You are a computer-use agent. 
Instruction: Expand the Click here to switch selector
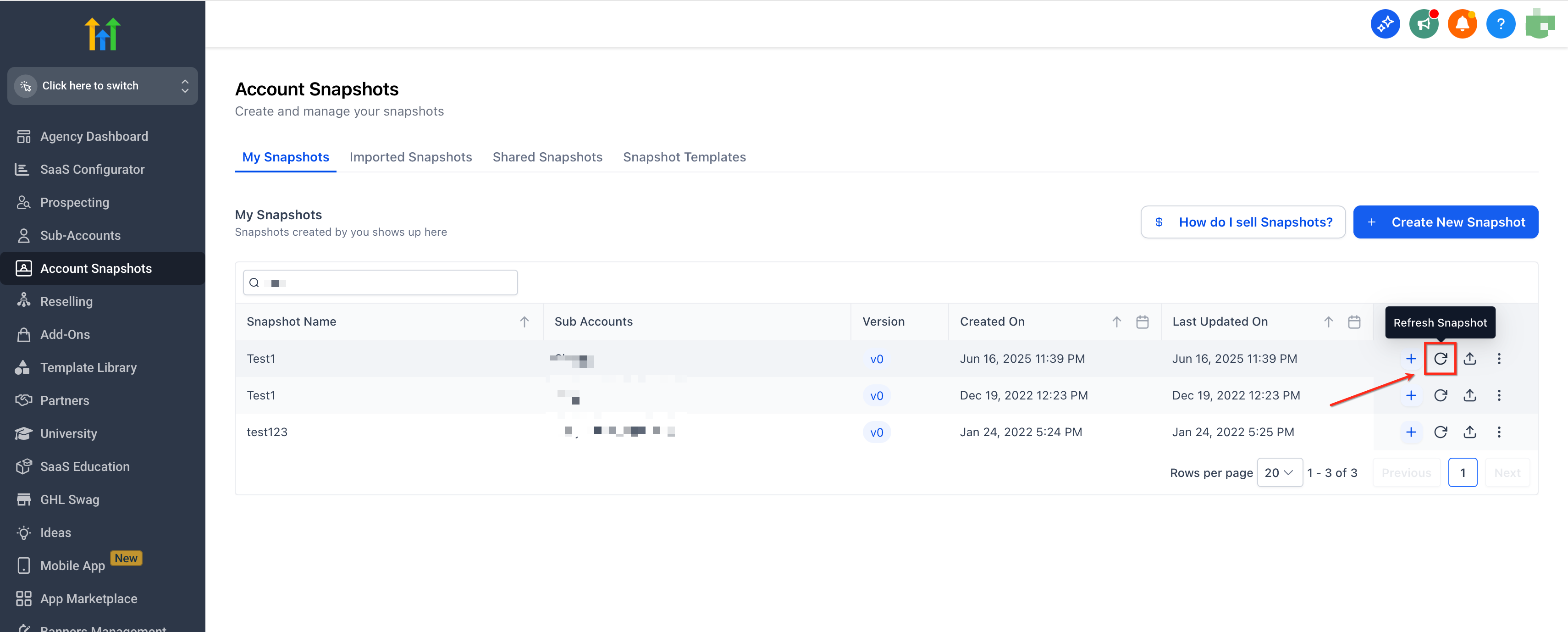(x=102, y=86)
